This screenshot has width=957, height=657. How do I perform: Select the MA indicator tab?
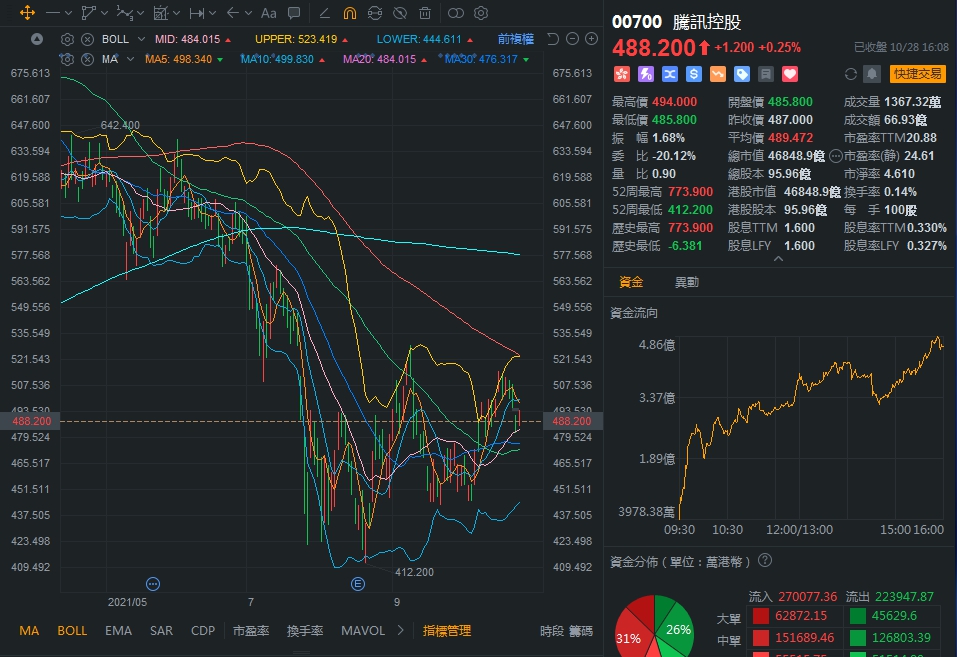pyautogui.click(x=29, y=631)
